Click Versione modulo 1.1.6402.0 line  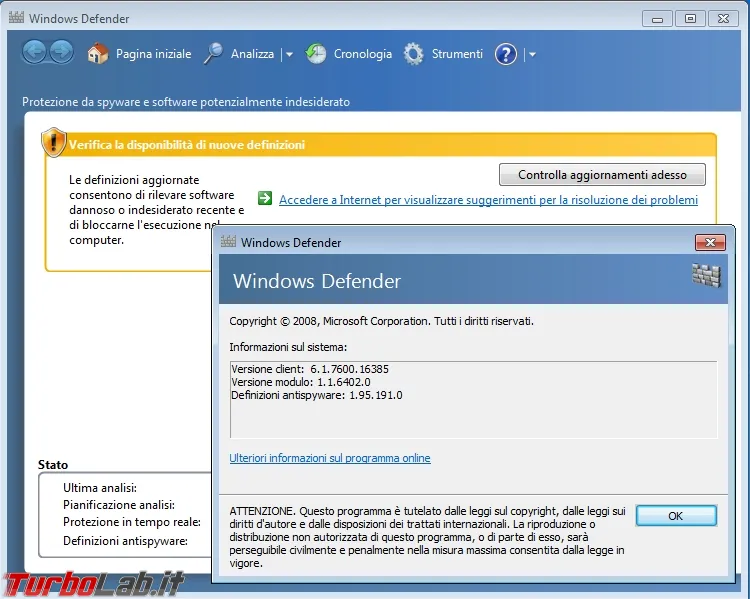tap(301, 382)
